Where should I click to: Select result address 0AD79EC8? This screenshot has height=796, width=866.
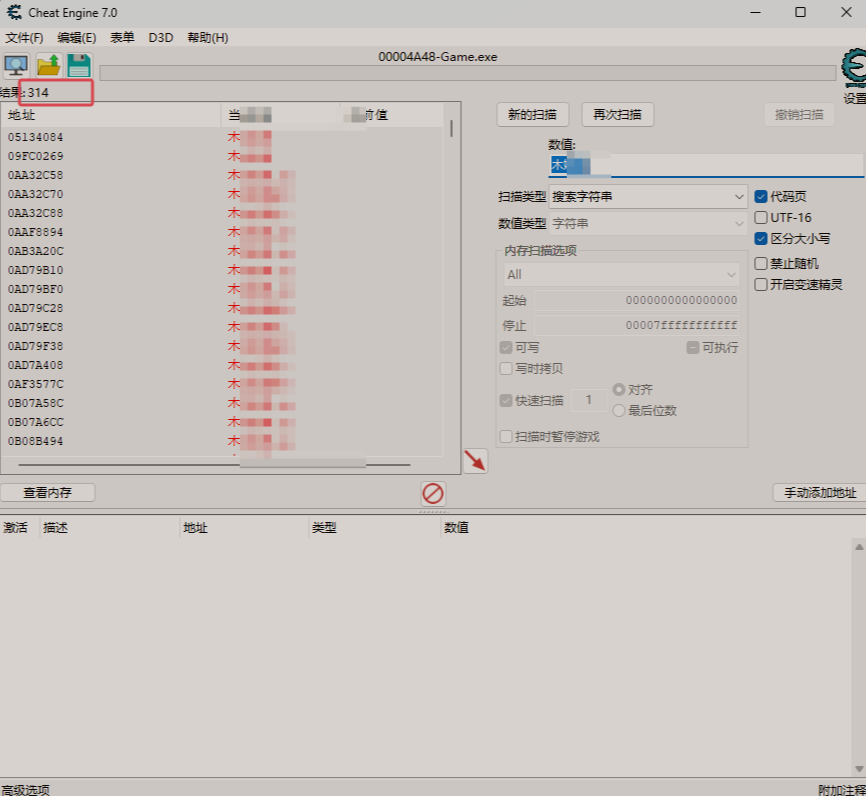(x=35, y=327)
